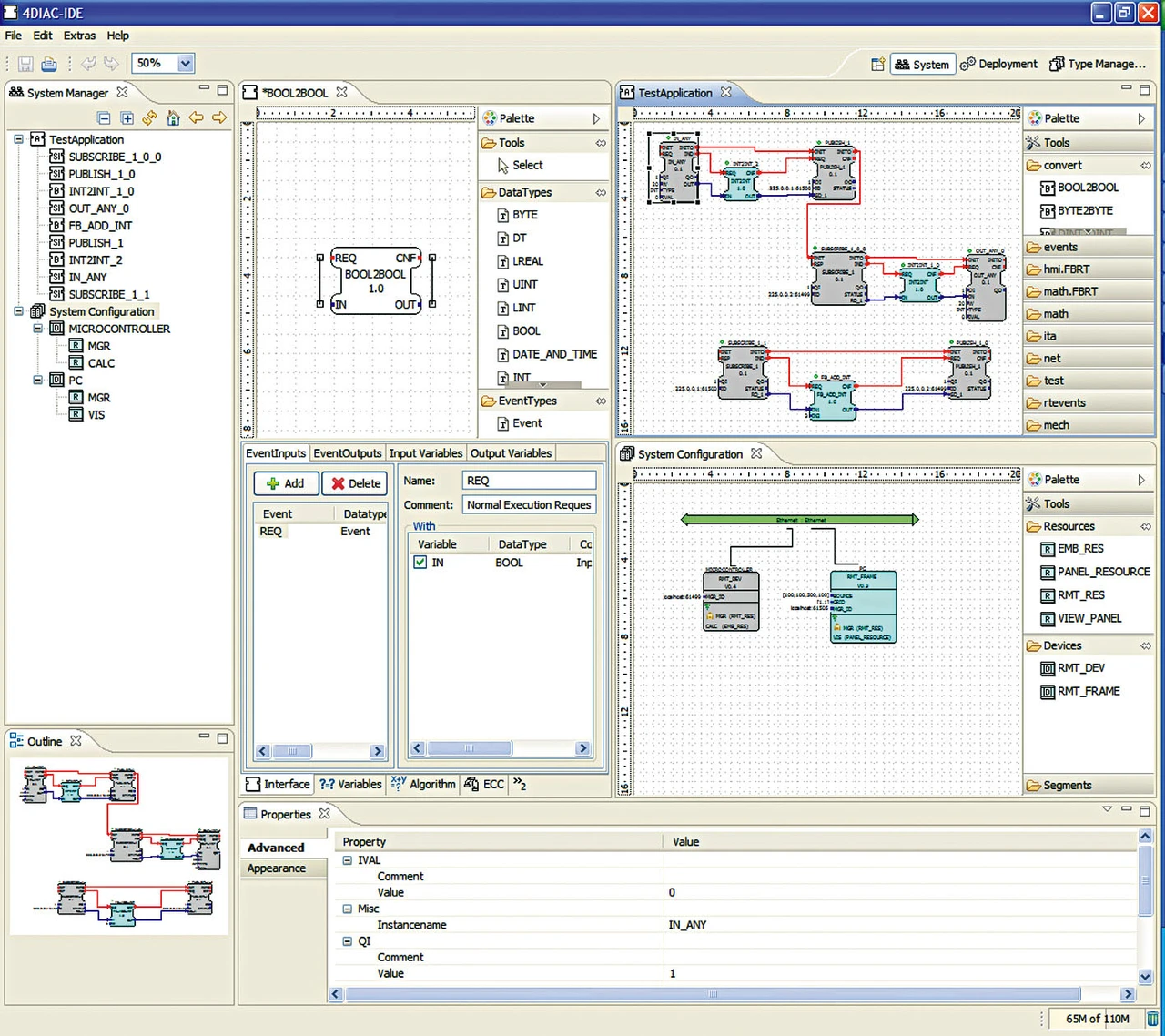Image resolution: width=1165 pixels, height=1036 pixels.
Task: Collapse the PC tree node
Action: tap(37, 380)
